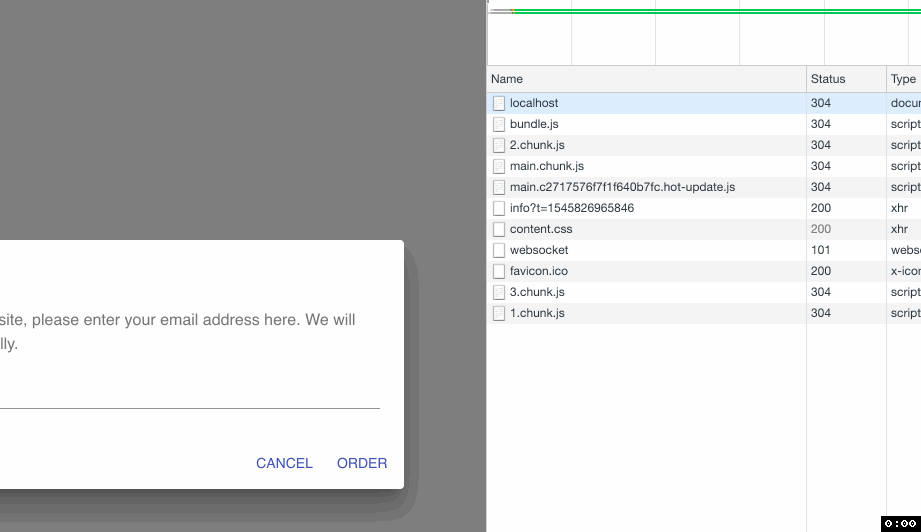Screen dimensions: 921x532
Task: Click the file icon beside websocket request
Action: point(499,250)
